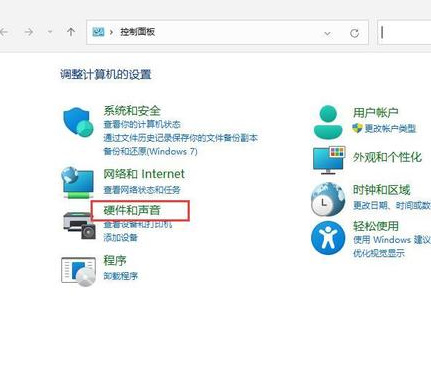This screenshot has height=384, width=431.
Task: Click 控制面板 breadcrumb in address bar
Action: tap(137, 32)
